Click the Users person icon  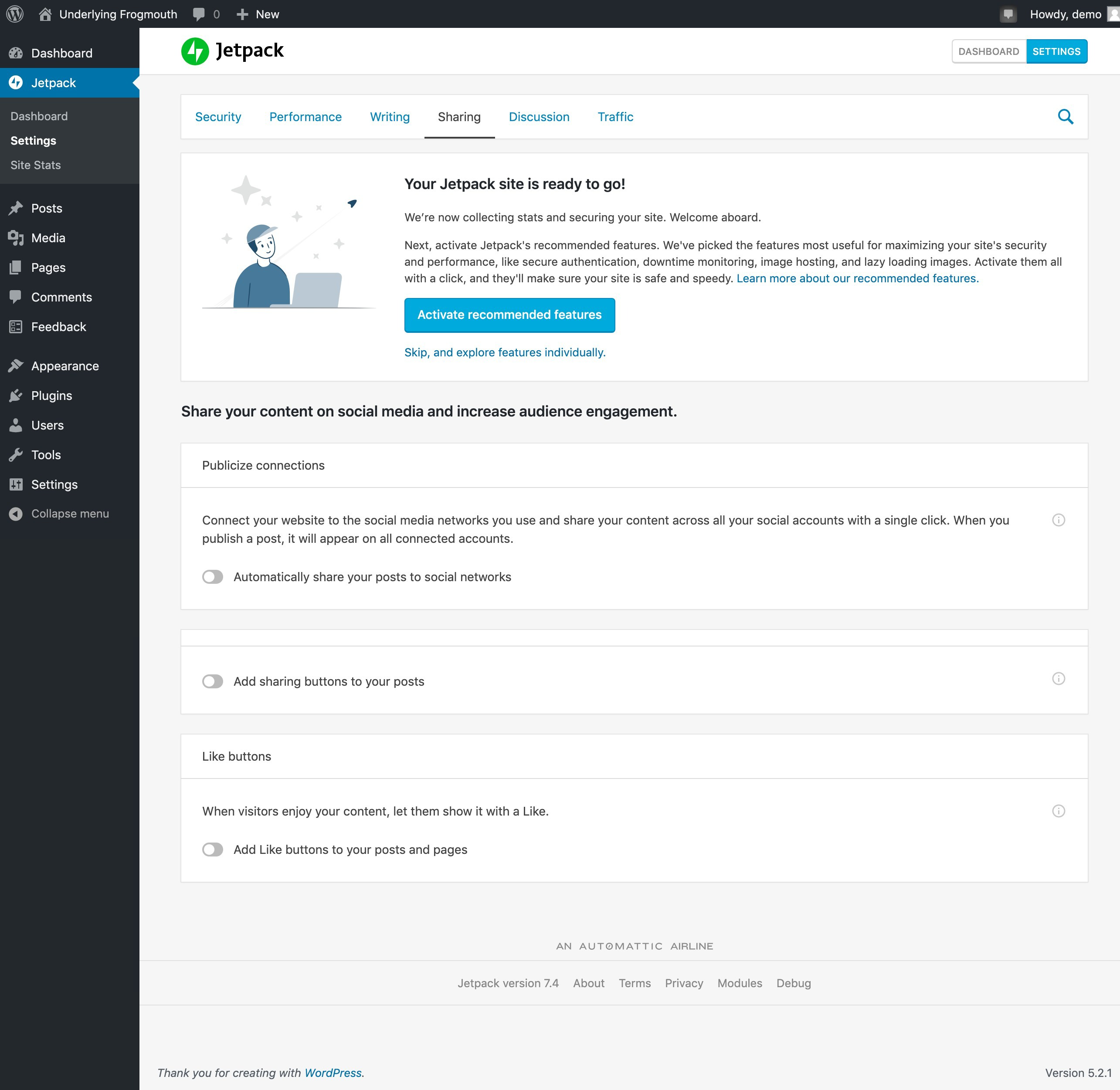(16, 425)
